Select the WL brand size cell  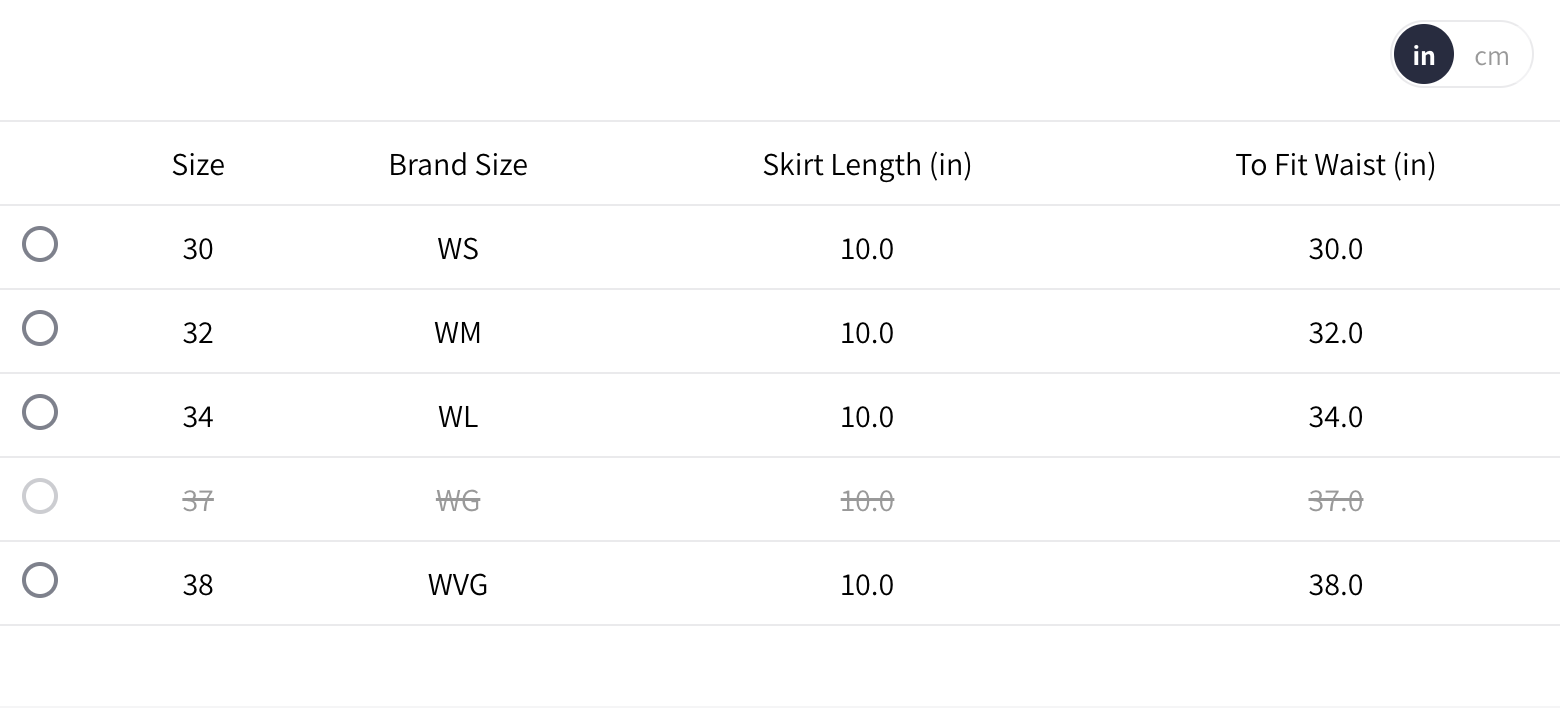click(458, 416)
